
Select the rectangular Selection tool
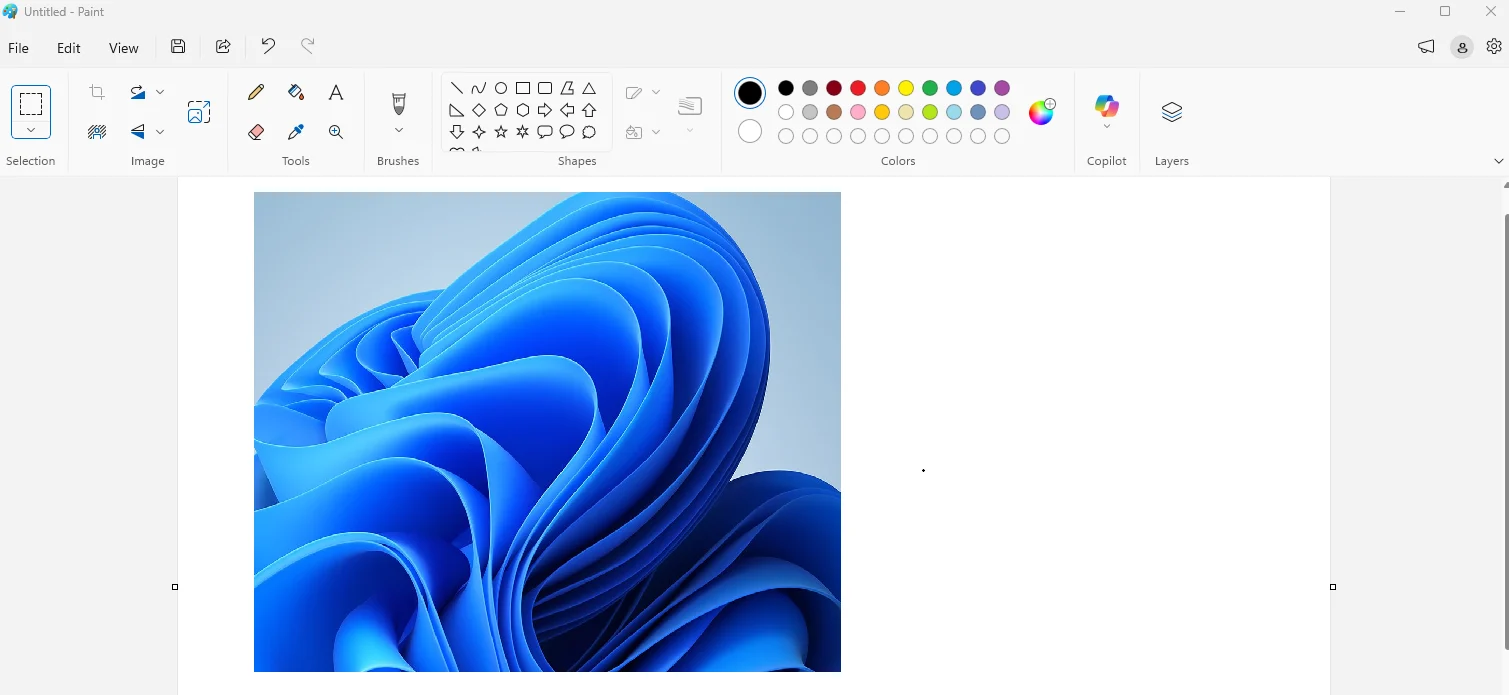(31, 103)
